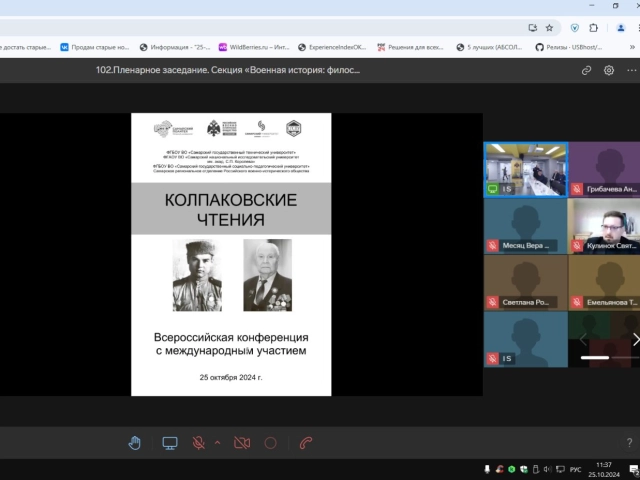Open conference settings gear
Viewport: 640px width, 480px height.
(x=609, y=70)
